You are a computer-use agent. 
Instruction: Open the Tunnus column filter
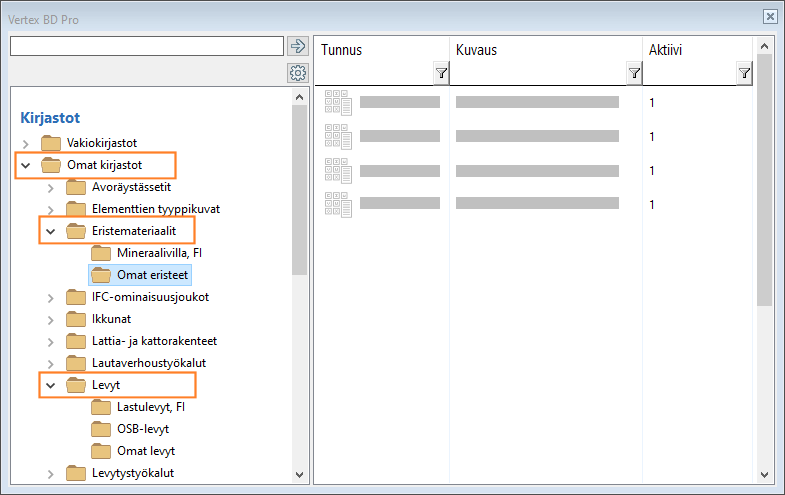441,73
